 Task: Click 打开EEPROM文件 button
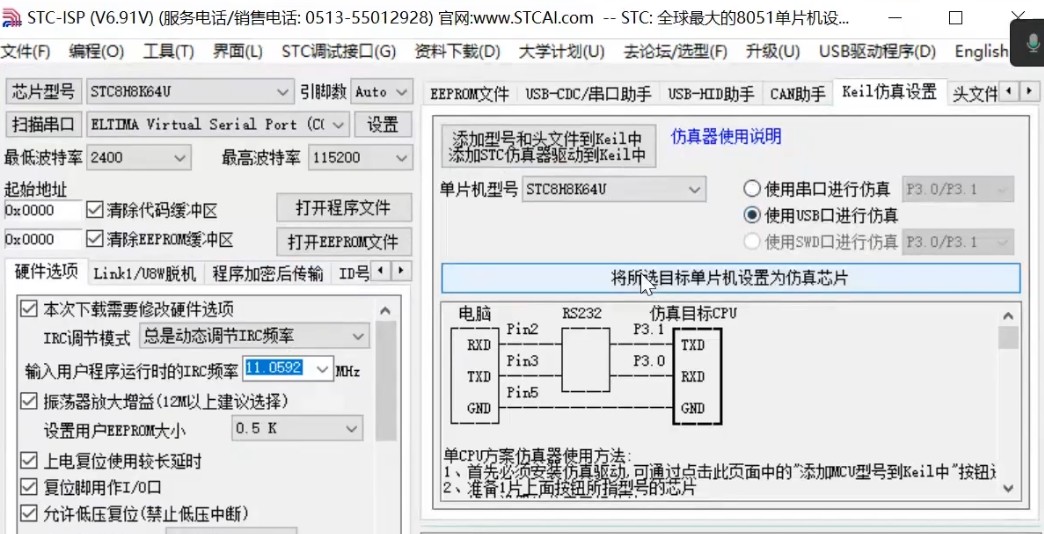tap(344, 242)
